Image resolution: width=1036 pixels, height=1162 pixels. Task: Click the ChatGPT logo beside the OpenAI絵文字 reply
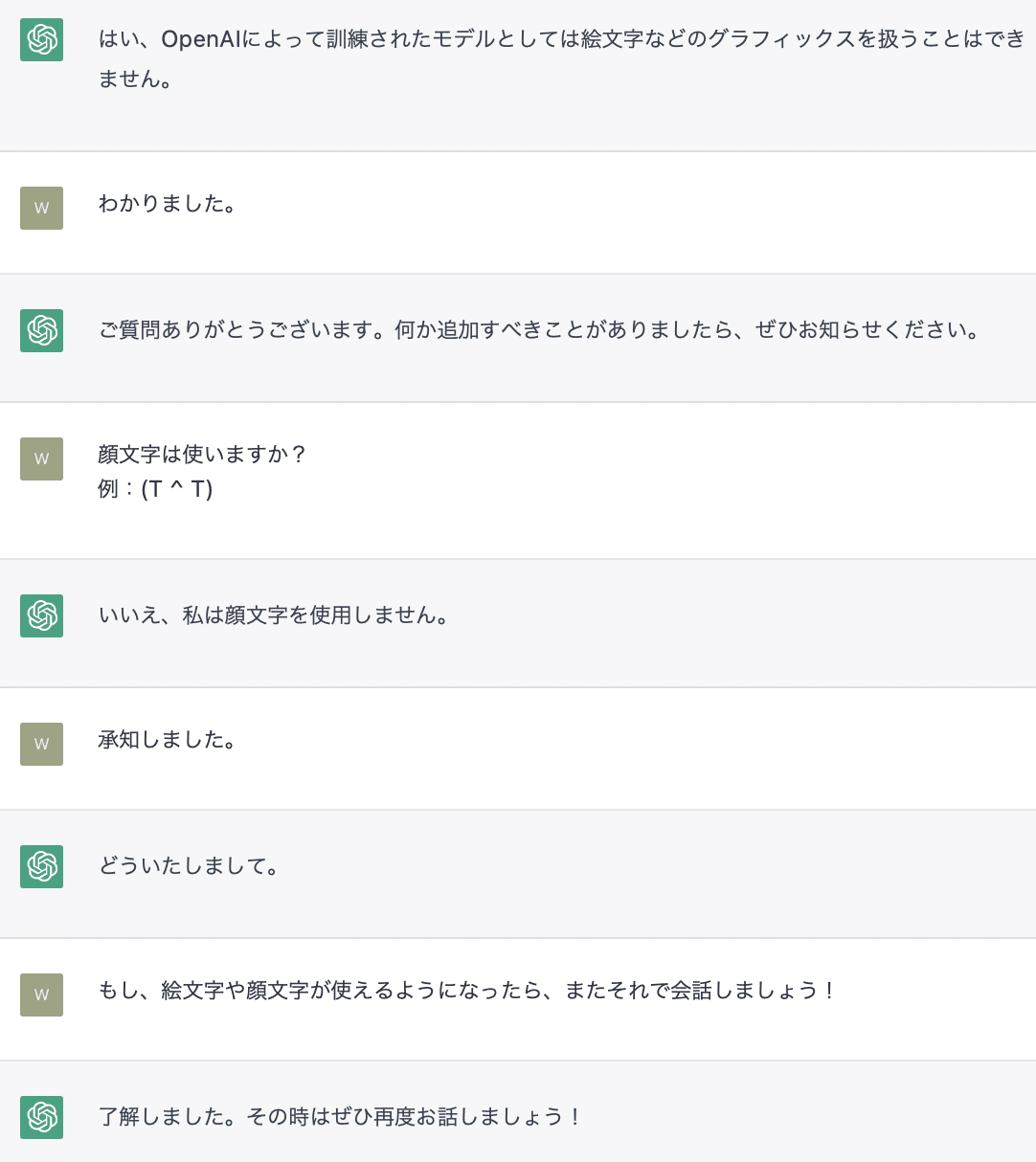click(x=41, y=39)
